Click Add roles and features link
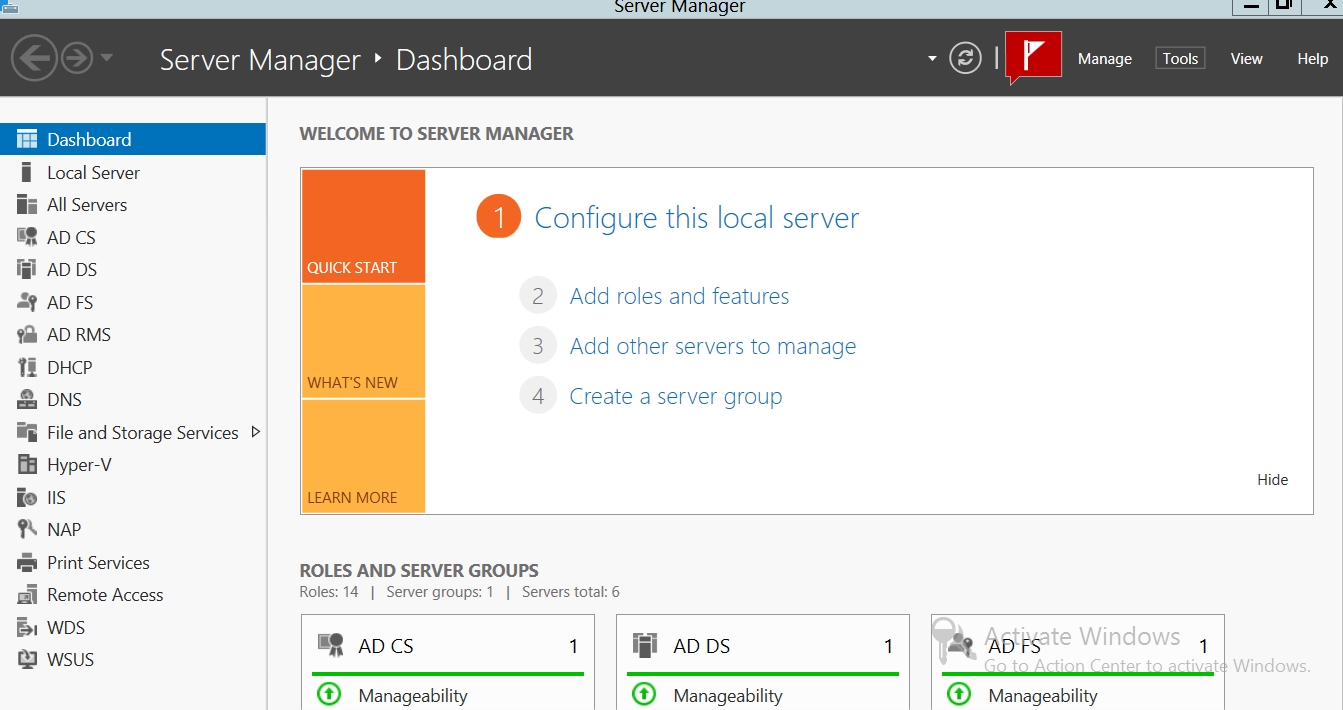 click(x=679, y=296)
